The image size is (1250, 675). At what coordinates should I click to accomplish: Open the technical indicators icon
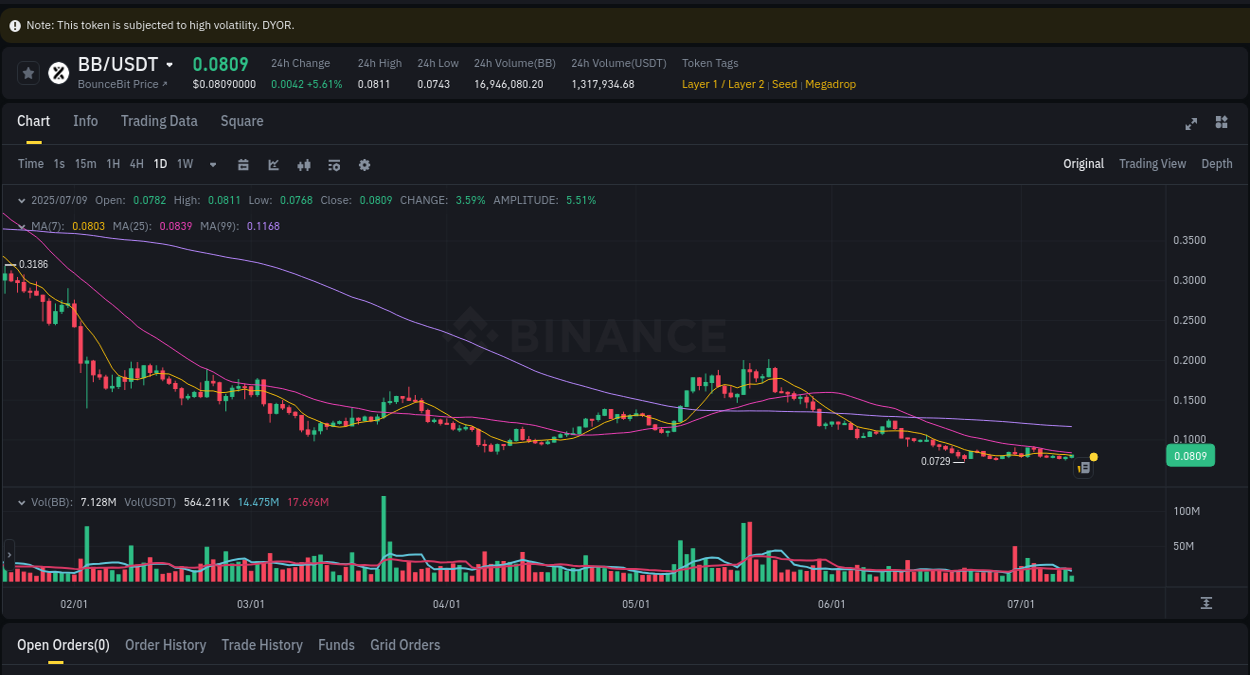(x=334, y=164)
